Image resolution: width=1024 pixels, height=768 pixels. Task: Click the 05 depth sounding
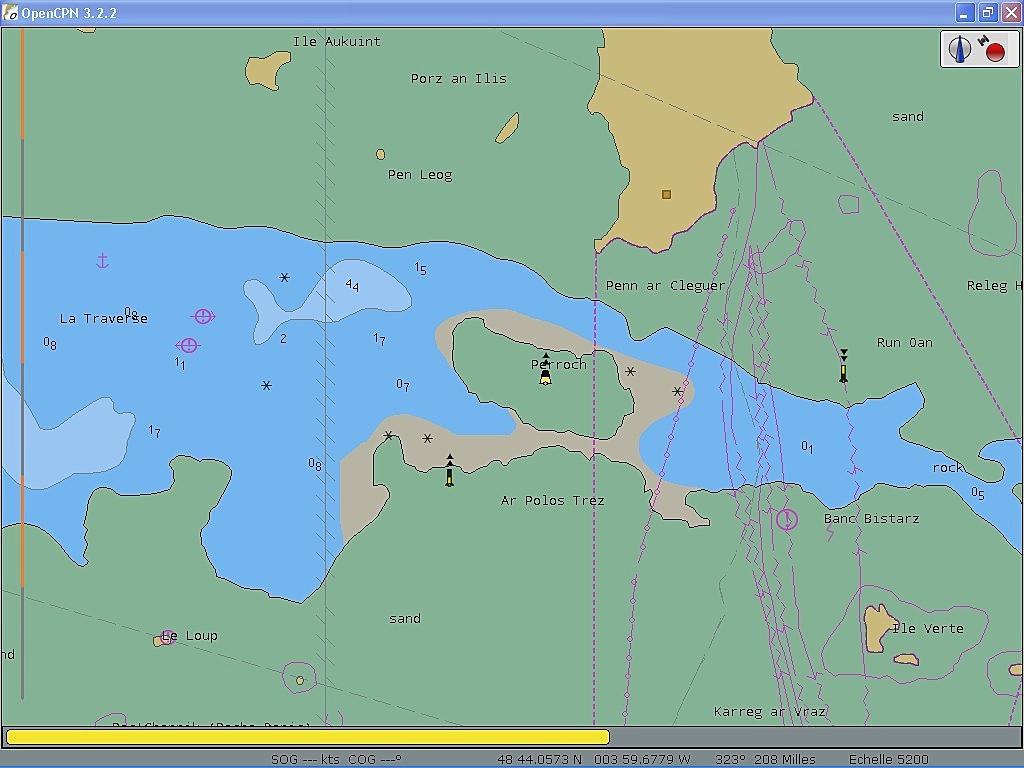(978, 493)
